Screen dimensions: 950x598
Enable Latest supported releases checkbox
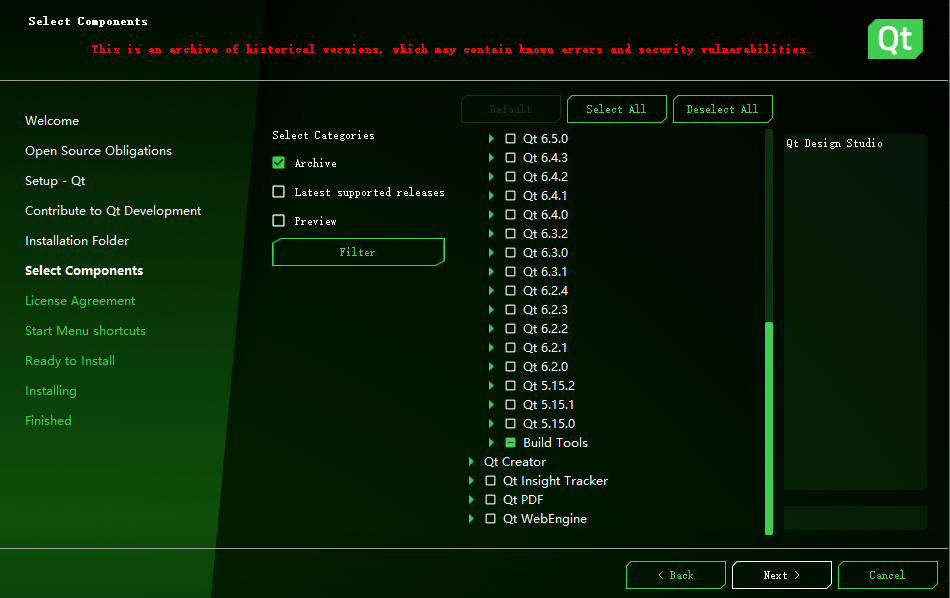tap(279, 191)
